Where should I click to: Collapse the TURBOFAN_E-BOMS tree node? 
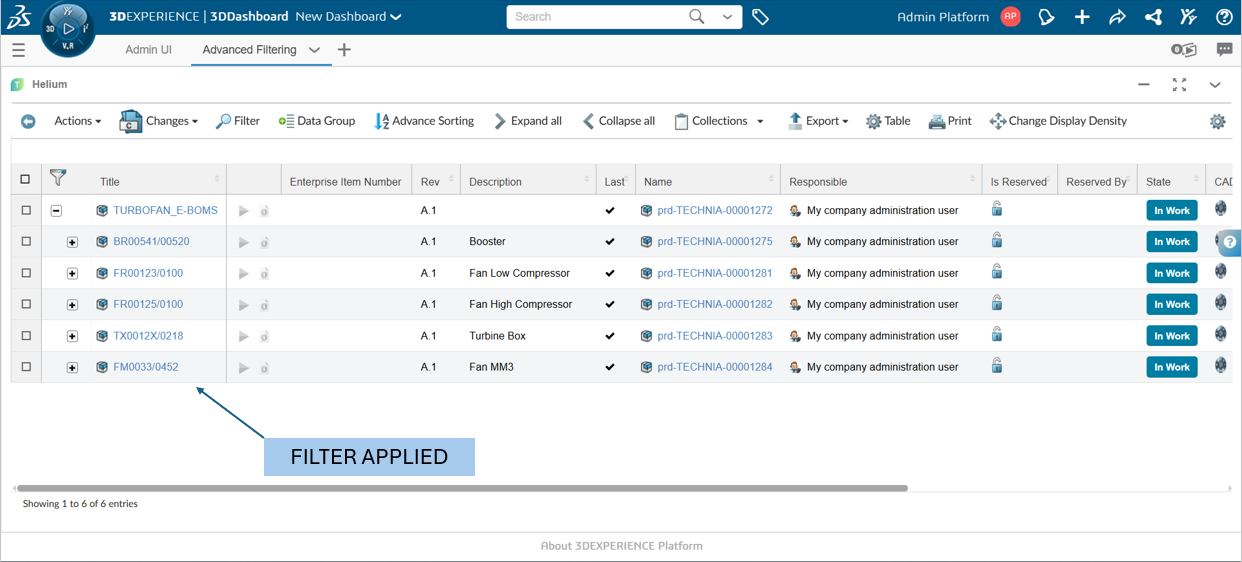[56, 211]
